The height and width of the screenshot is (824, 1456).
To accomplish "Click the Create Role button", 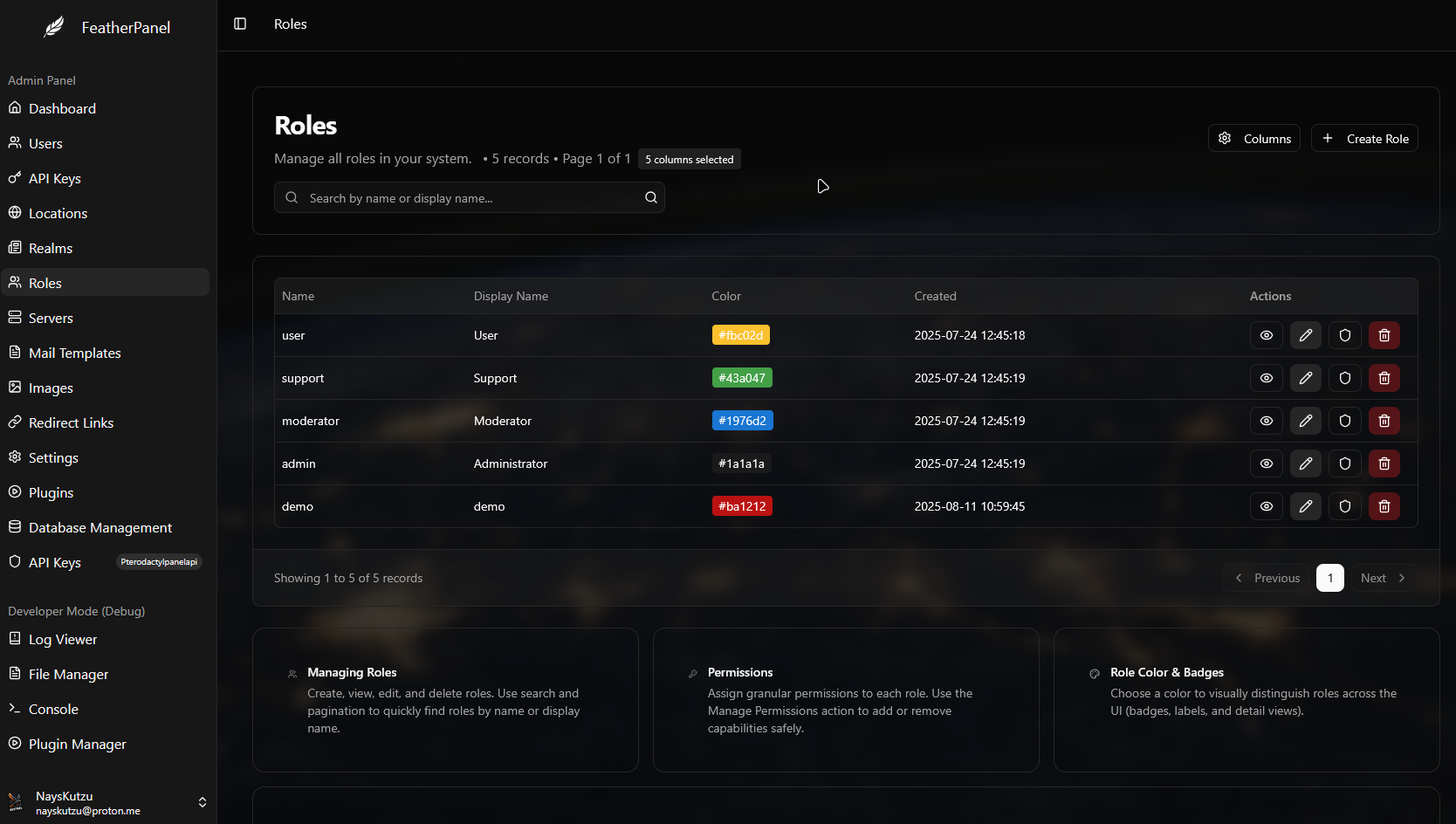I will coord(1364,138).
